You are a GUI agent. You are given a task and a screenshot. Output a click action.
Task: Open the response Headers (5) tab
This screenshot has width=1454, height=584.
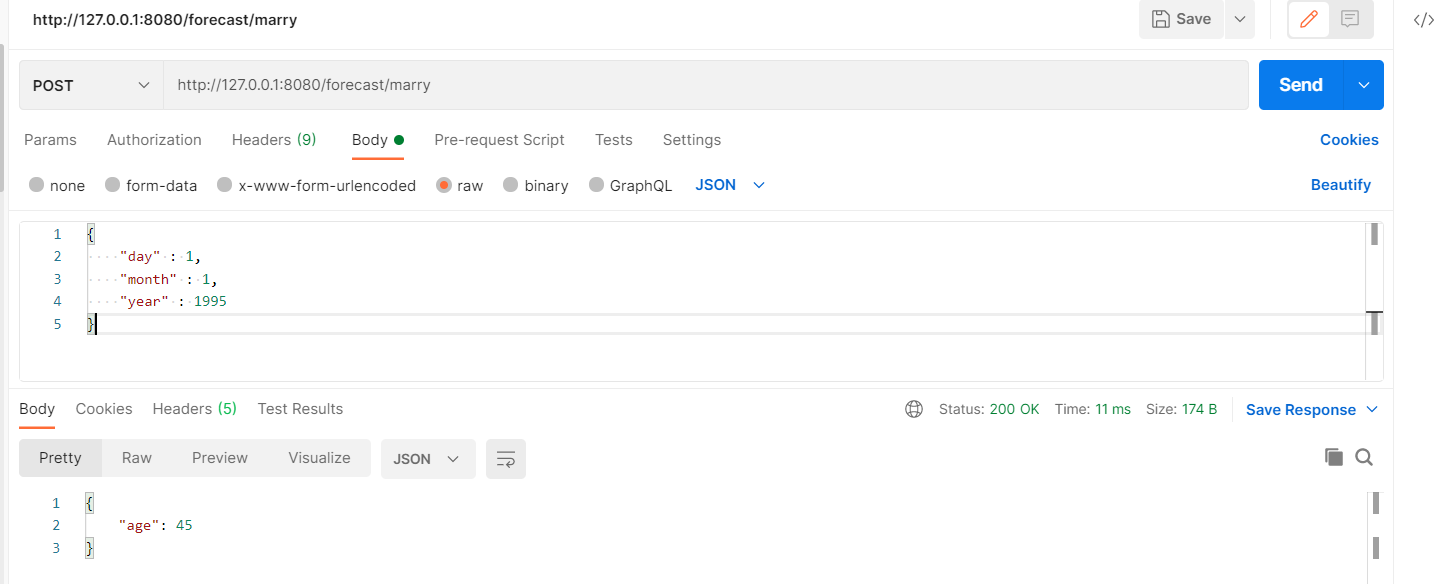pos(195,409)
